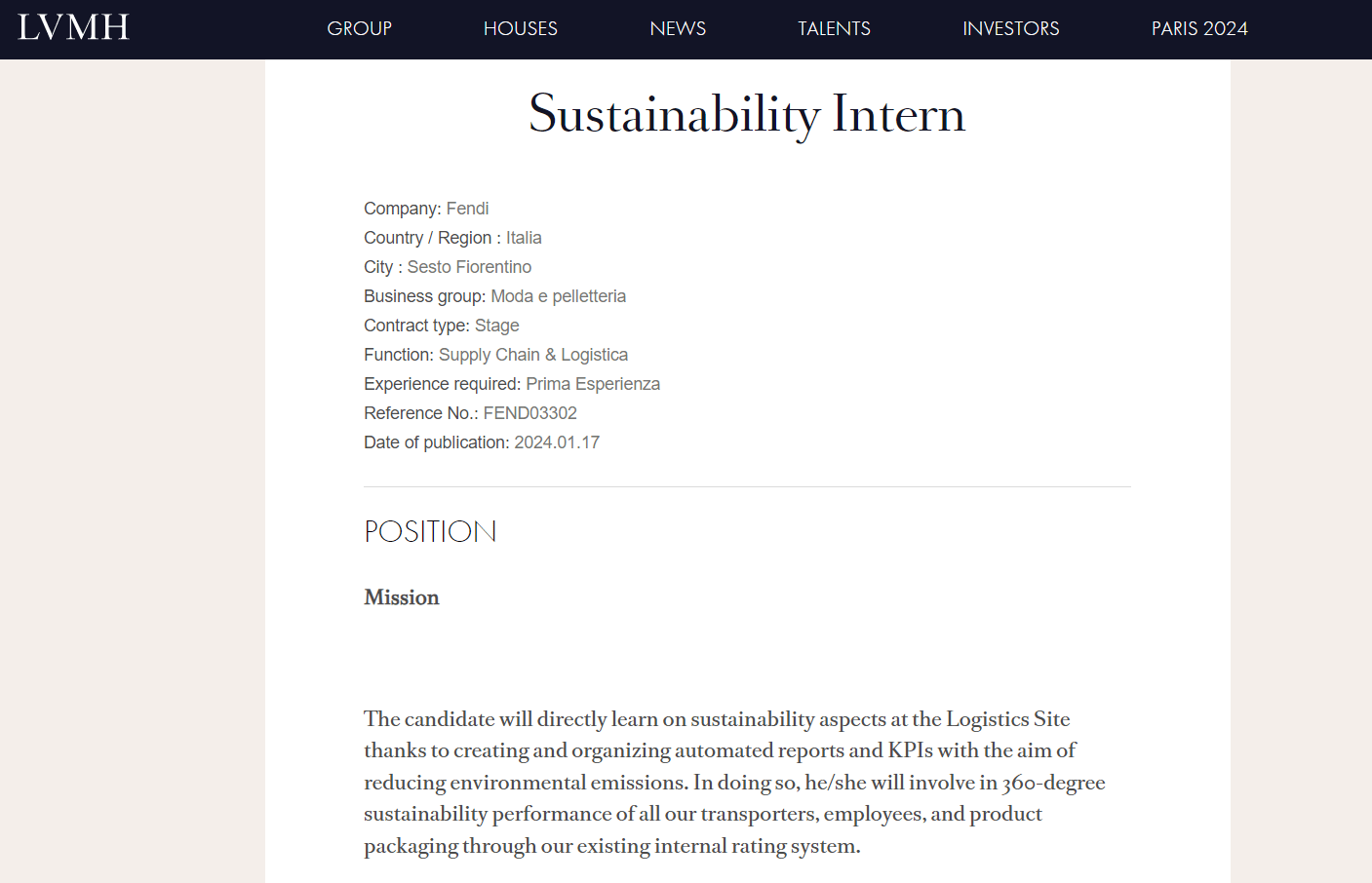Open the Supply Chain & Logistica function link
This screenshot has height=883, width=1372.
tap(533, 354)
